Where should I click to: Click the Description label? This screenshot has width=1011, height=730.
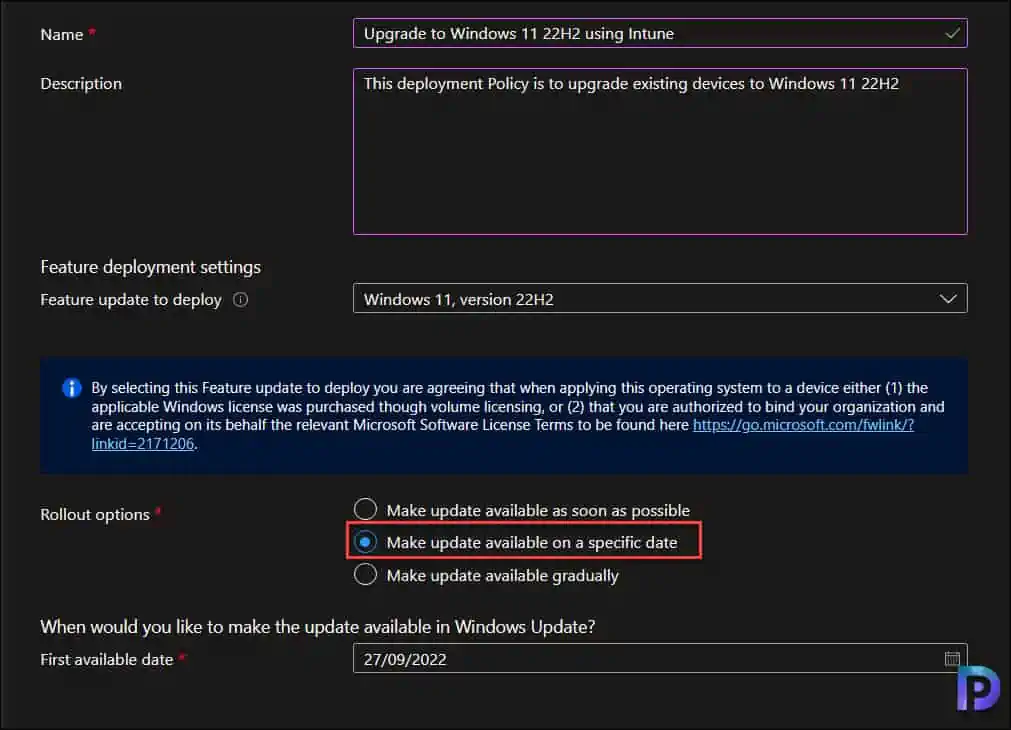coord(81,84)
